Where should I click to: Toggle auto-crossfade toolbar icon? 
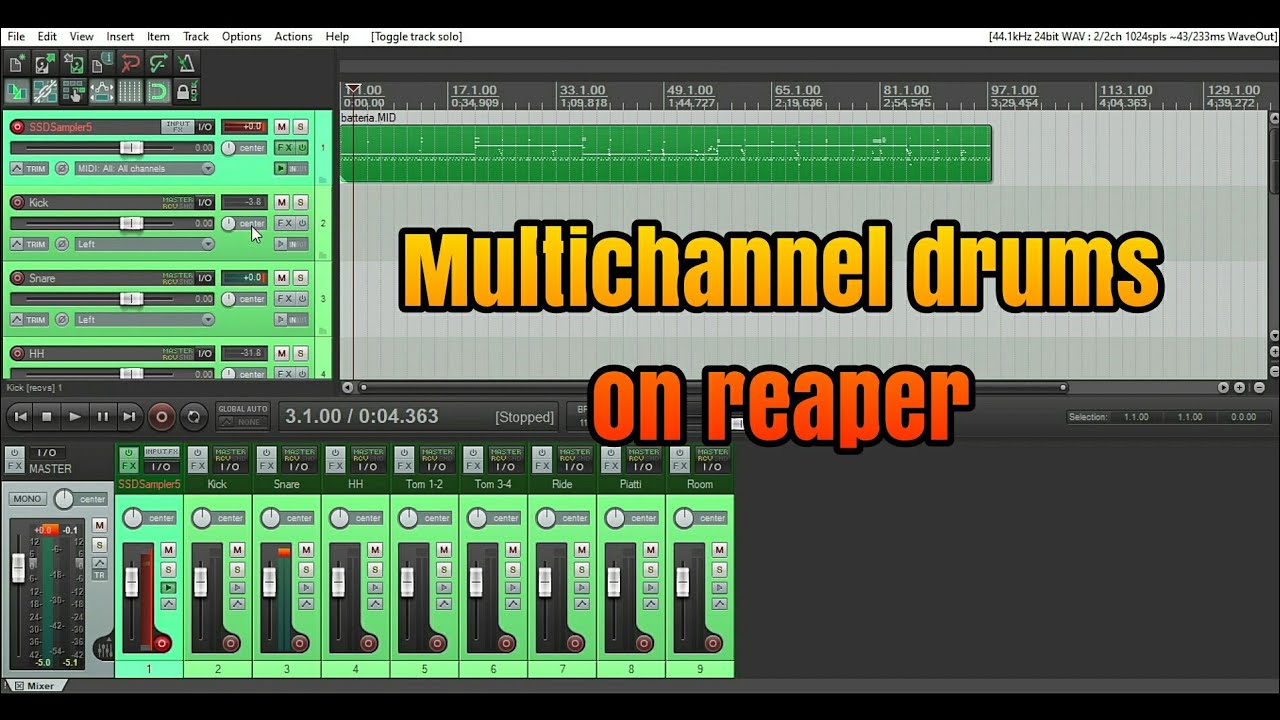tap(16, 92)
